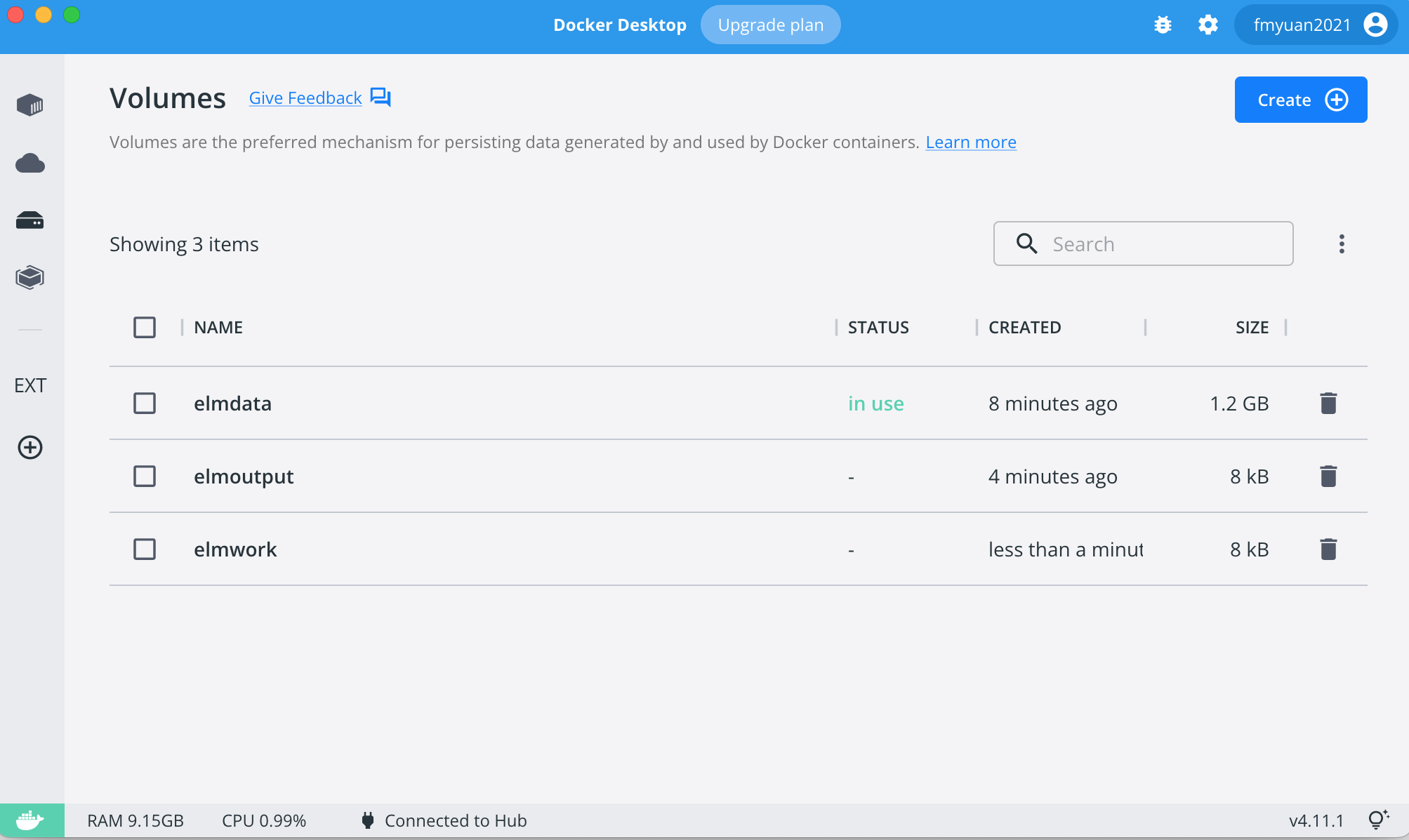Click the Create volume button

pos(1300,100)
